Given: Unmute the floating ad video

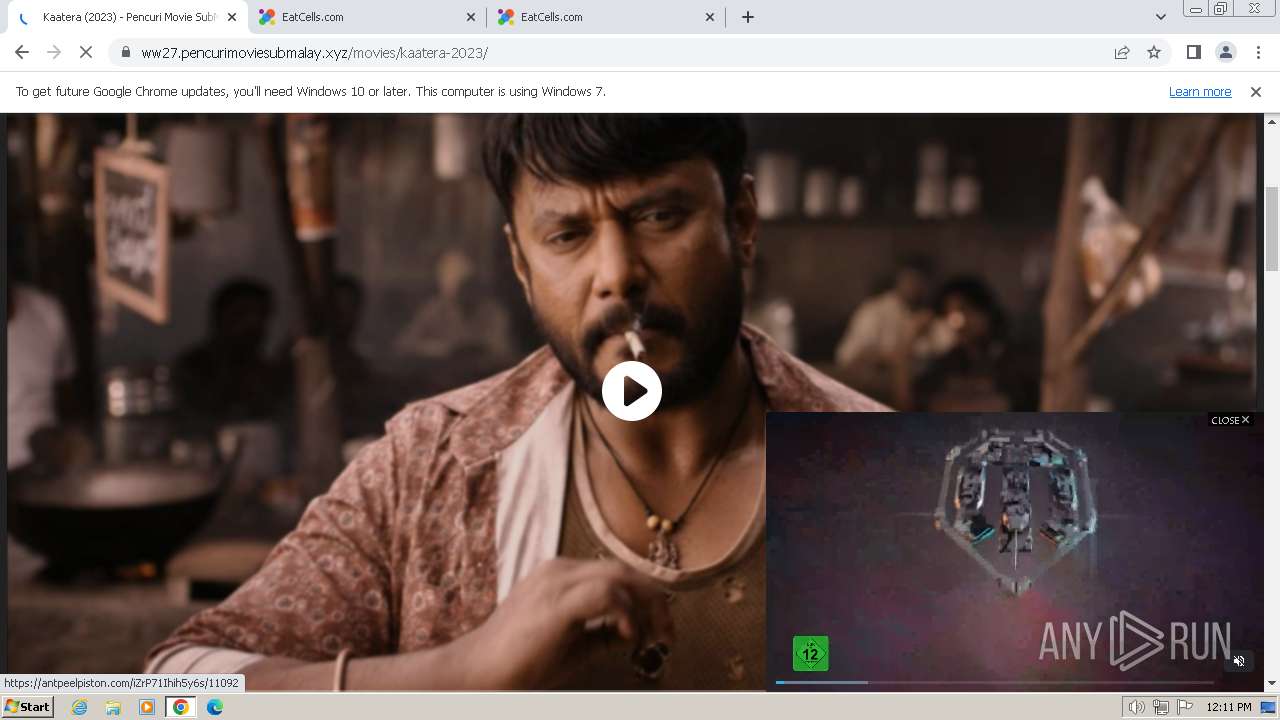Looking at the screenshot, I should click(x=1239, y=661).
